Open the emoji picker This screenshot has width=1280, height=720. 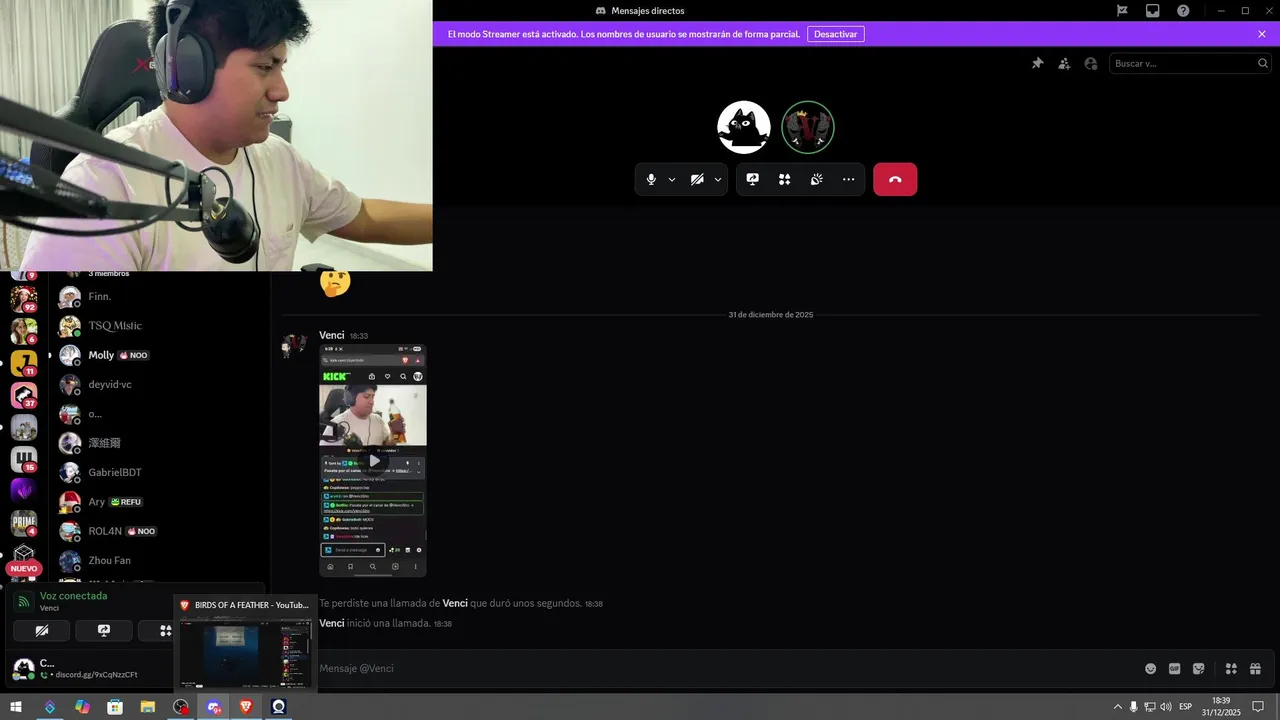(1151, 668)
